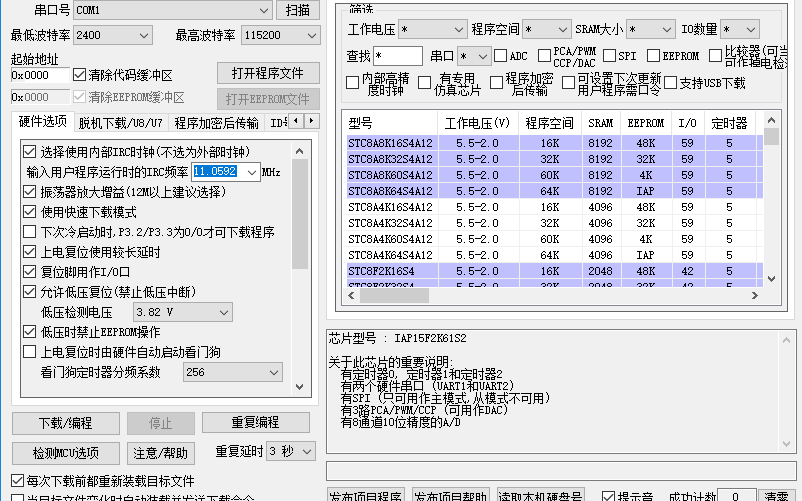
Task: Click the 起始地址 0x0000 input field
Action: pyautogui.click(x=40, y=75)
